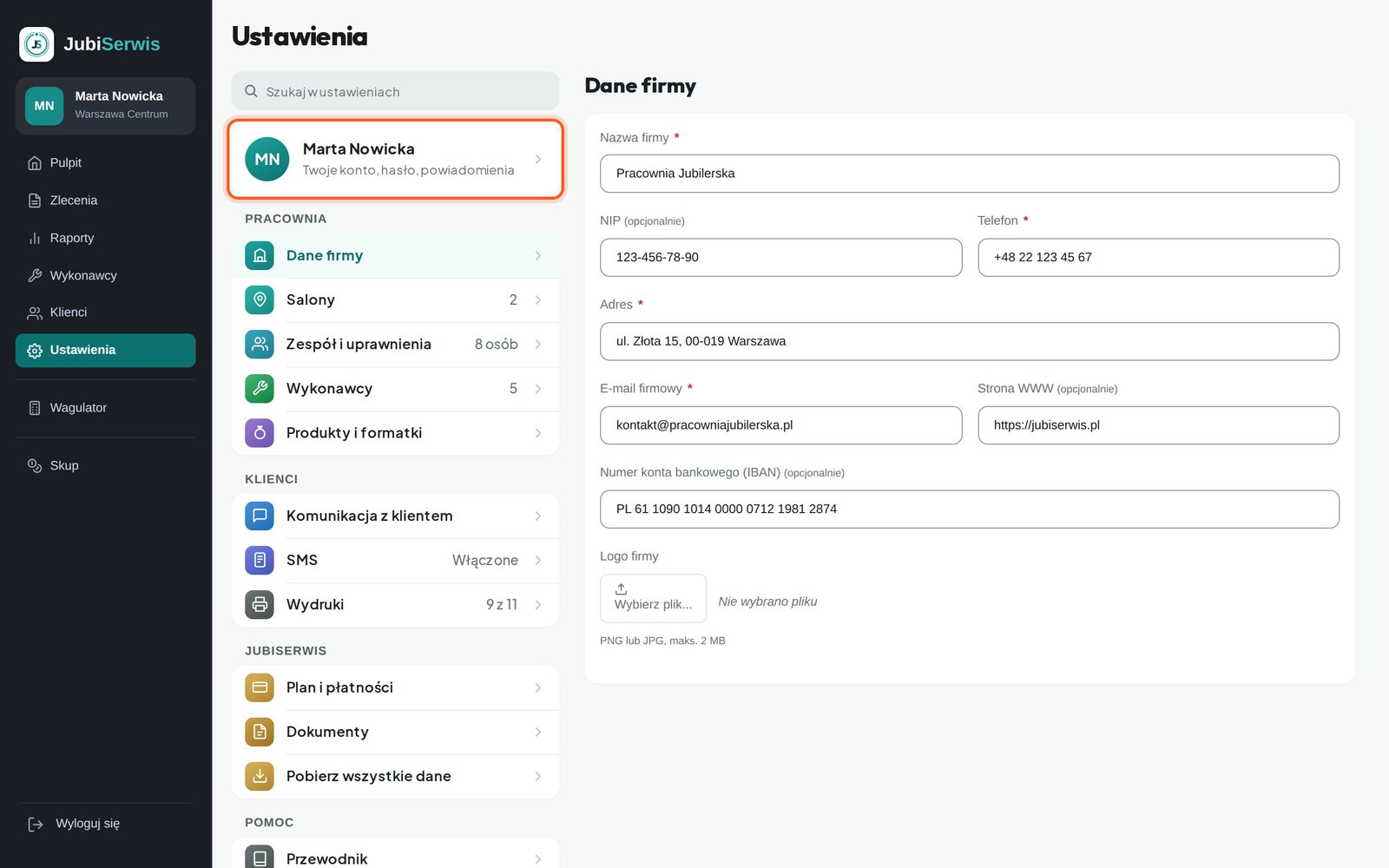
Task: Open Pulpit via its home icon
Action: [35, 163]
